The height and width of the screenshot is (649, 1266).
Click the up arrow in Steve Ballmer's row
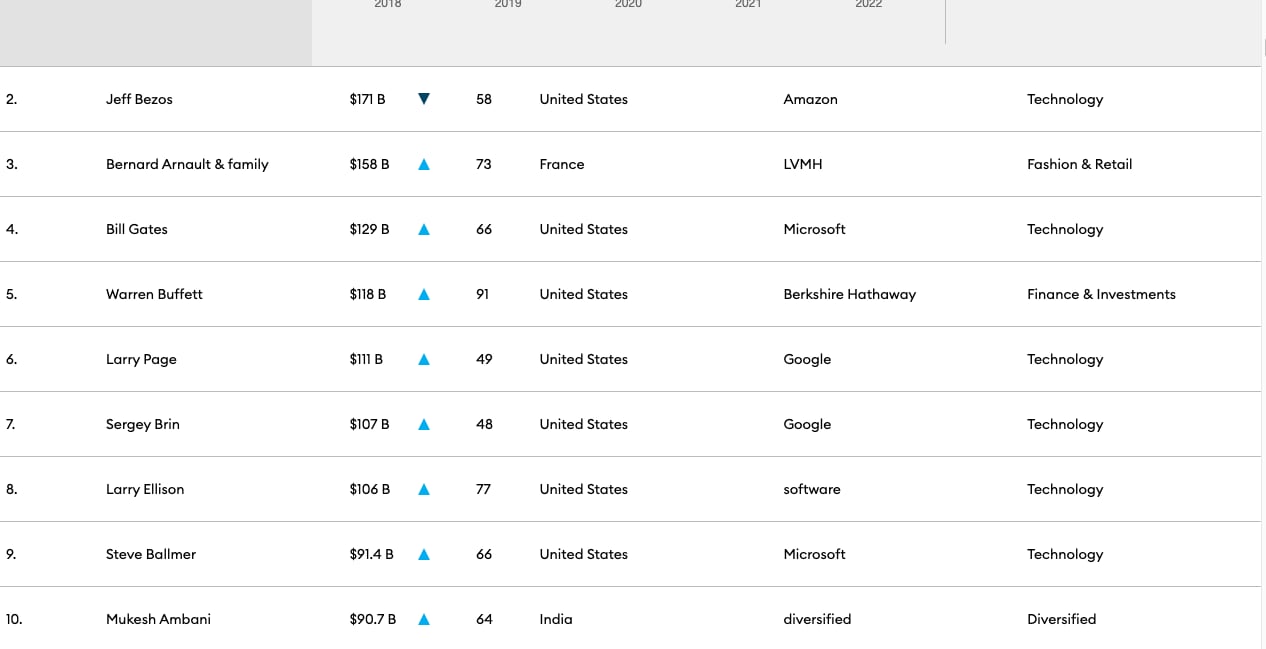tap(424, 554)
